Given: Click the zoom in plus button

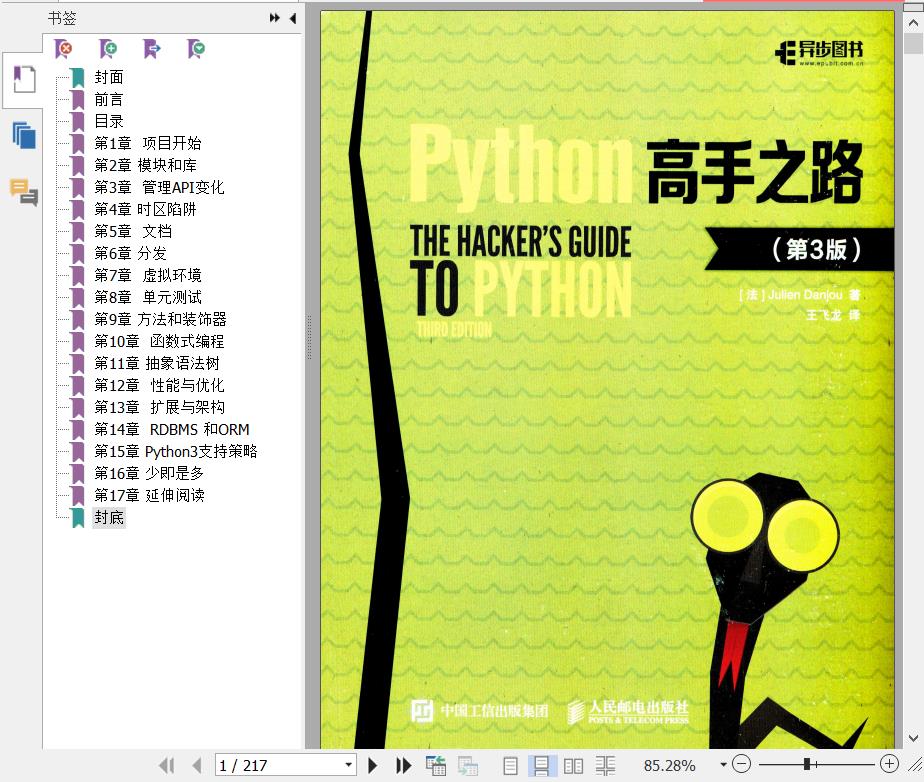Looking at the screenshot, I should tap(889, 764).
